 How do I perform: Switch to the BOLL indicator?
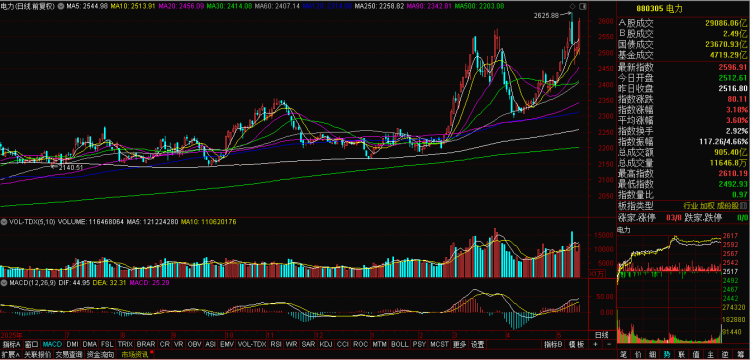coord(400,344)
